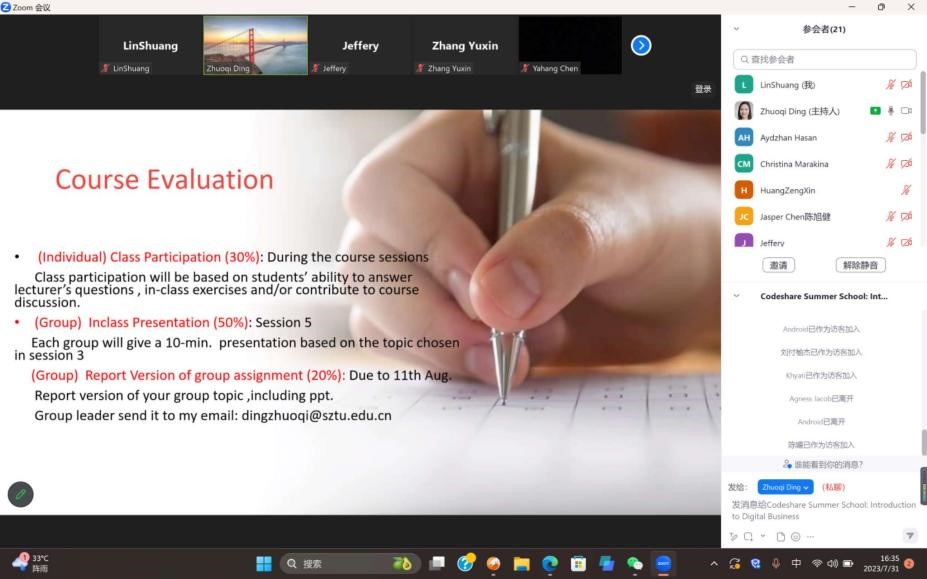Toggle LinShuang's camera icon in participant list

point(906,85)
